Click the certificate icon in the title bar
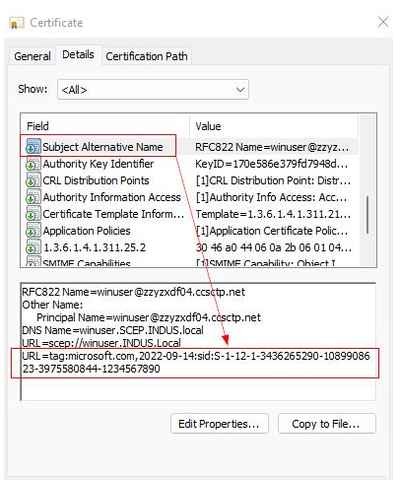The image size is (400, 485). (x=17, y=23)
